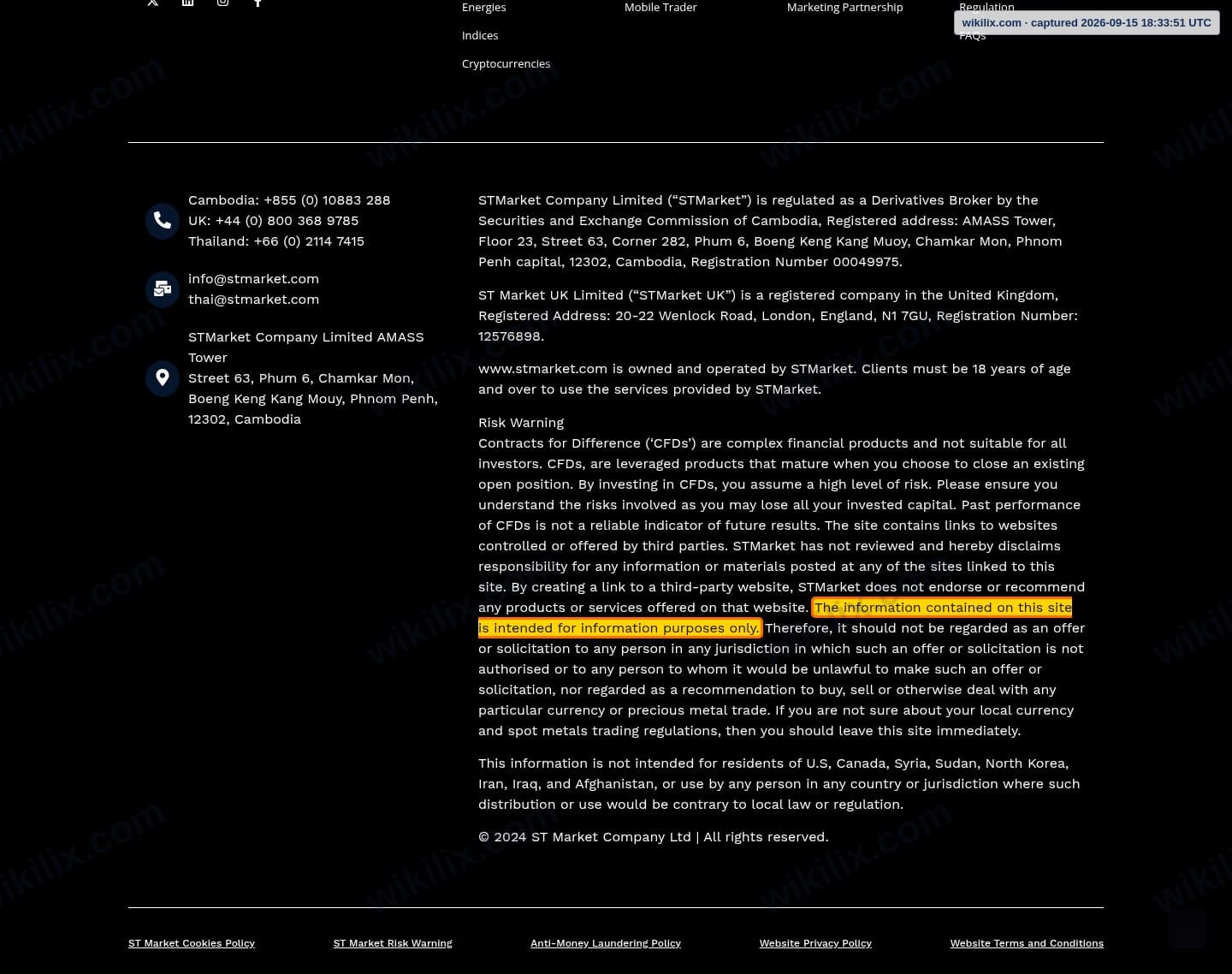Click the Thailand phone number +66 (0) 2114 7415
1232x974 pixels.
point(276,241)
